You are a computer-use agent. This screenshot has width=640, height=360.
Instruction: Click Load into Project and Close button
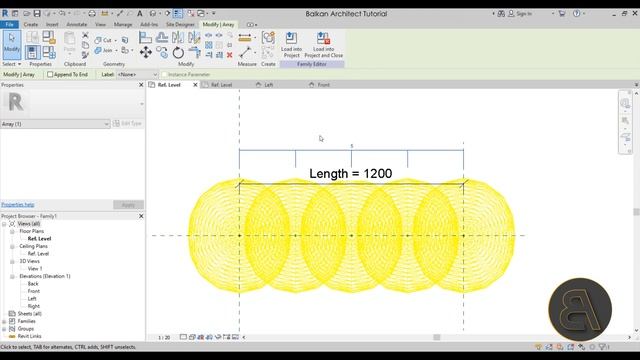click(324, 45)
